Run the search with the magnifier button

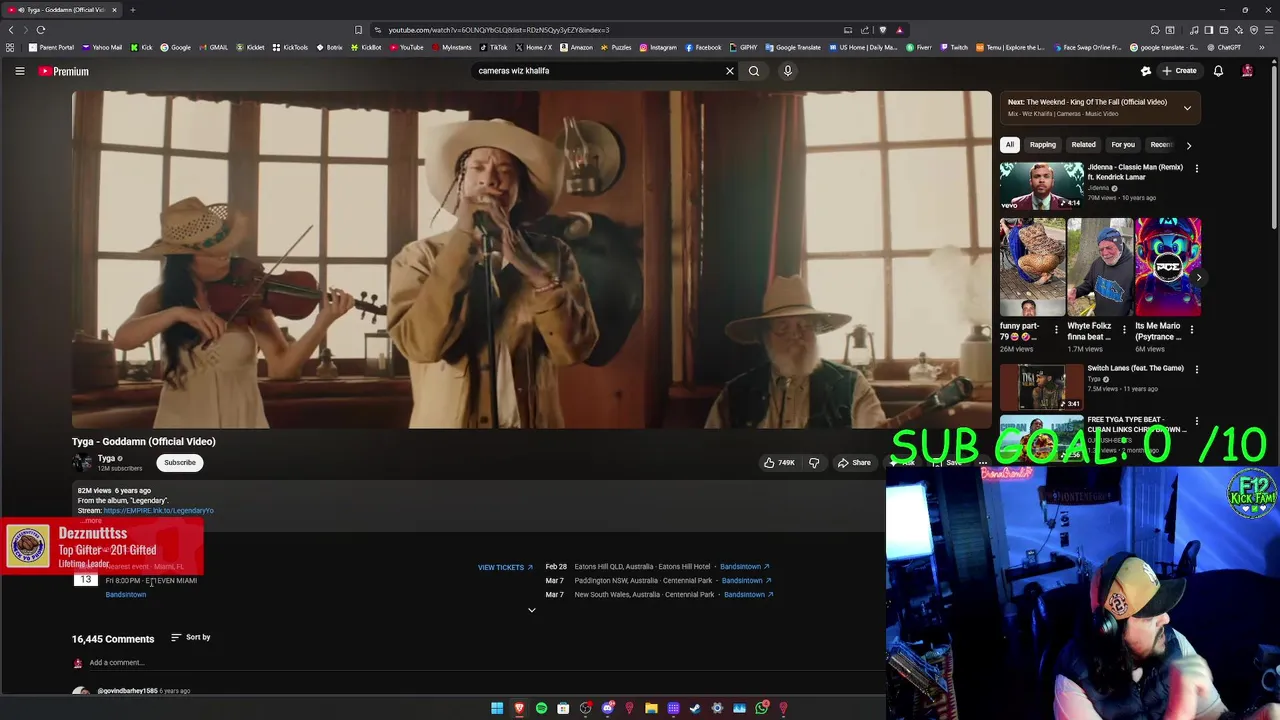click(x=754, y=71)
